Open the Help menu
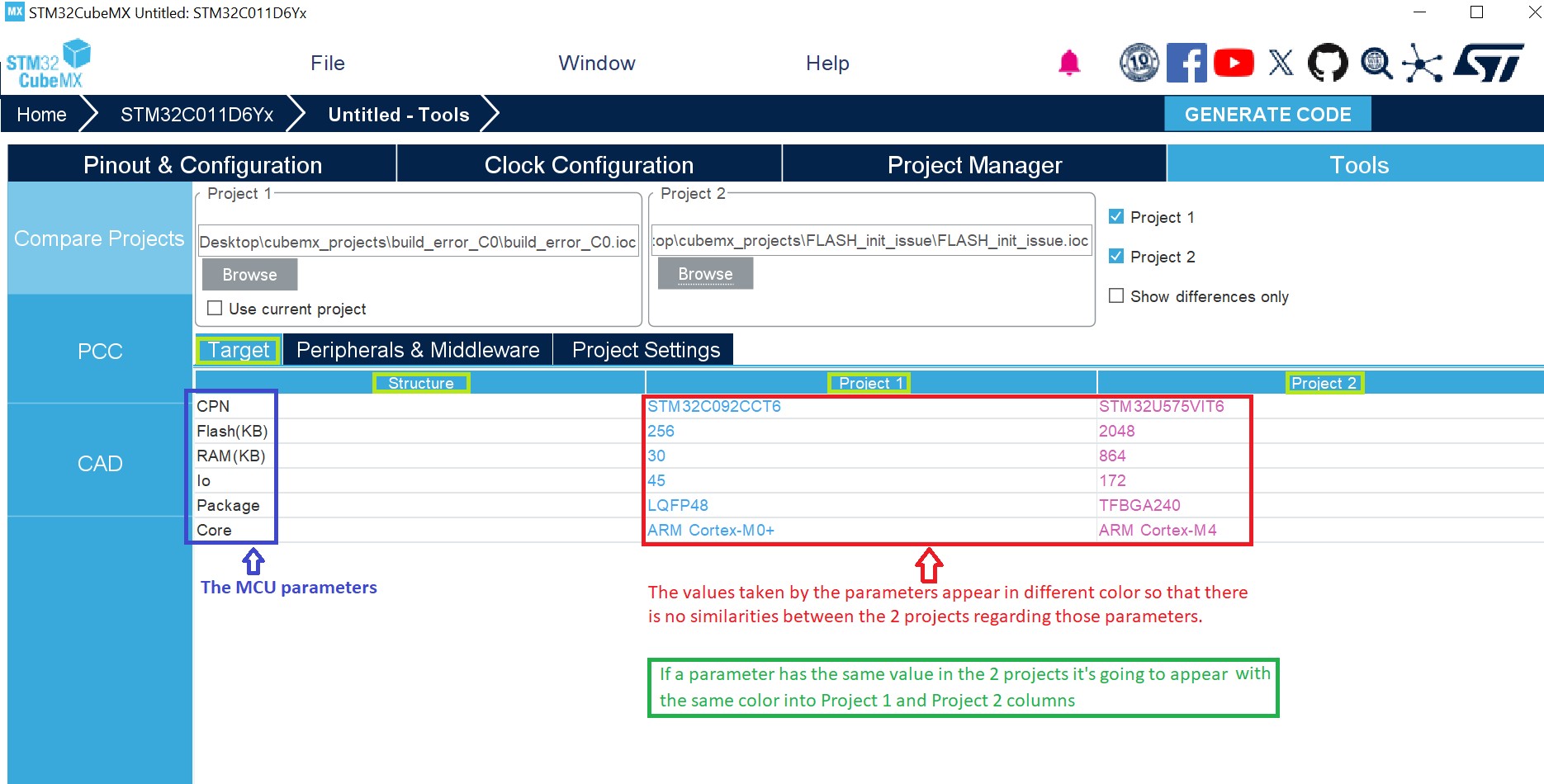 click(827, 64)
